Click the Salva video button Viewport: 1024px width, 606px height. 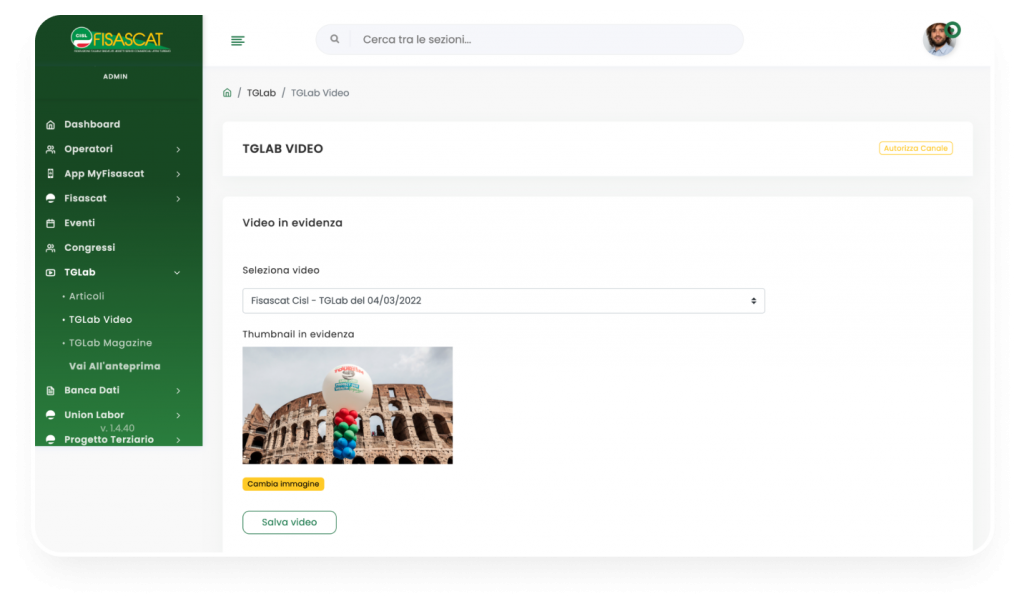pyautogui.click(x=289, y=522)
